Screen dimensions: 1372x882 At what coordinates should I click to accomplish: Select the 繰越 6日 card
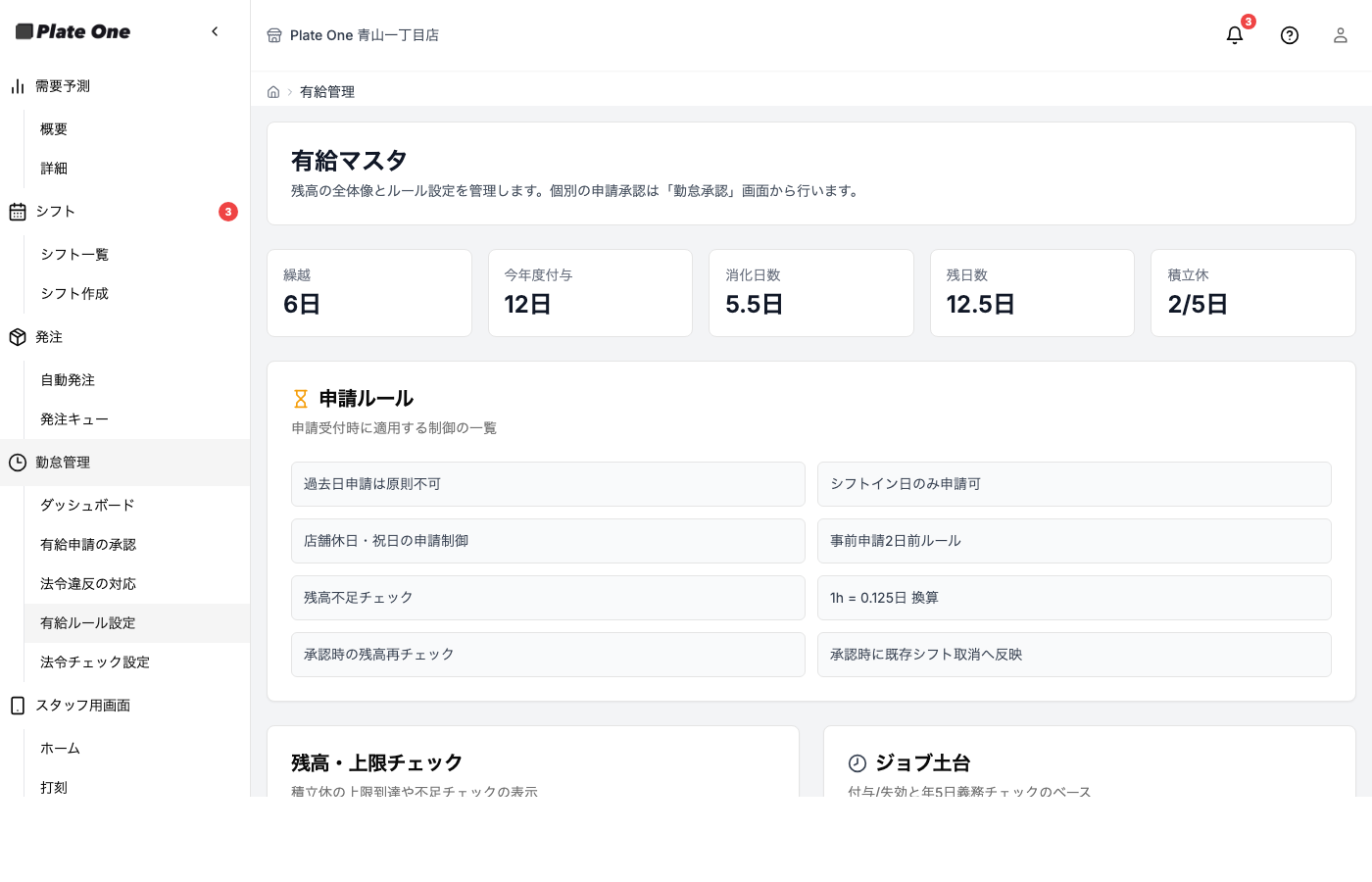pos(369,293)
